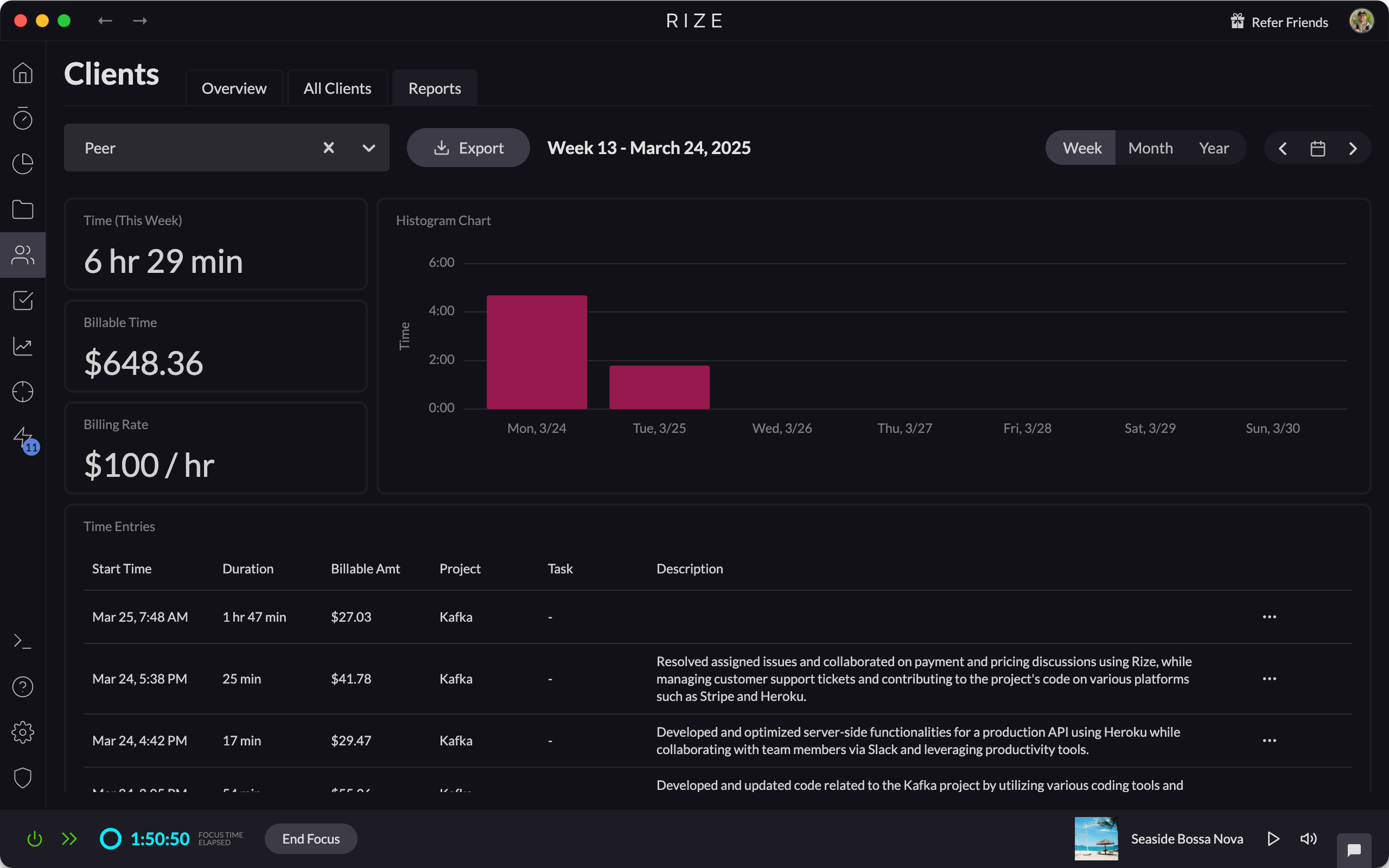
Task: Open Settings using the gear icon
Action: point(23,732)
